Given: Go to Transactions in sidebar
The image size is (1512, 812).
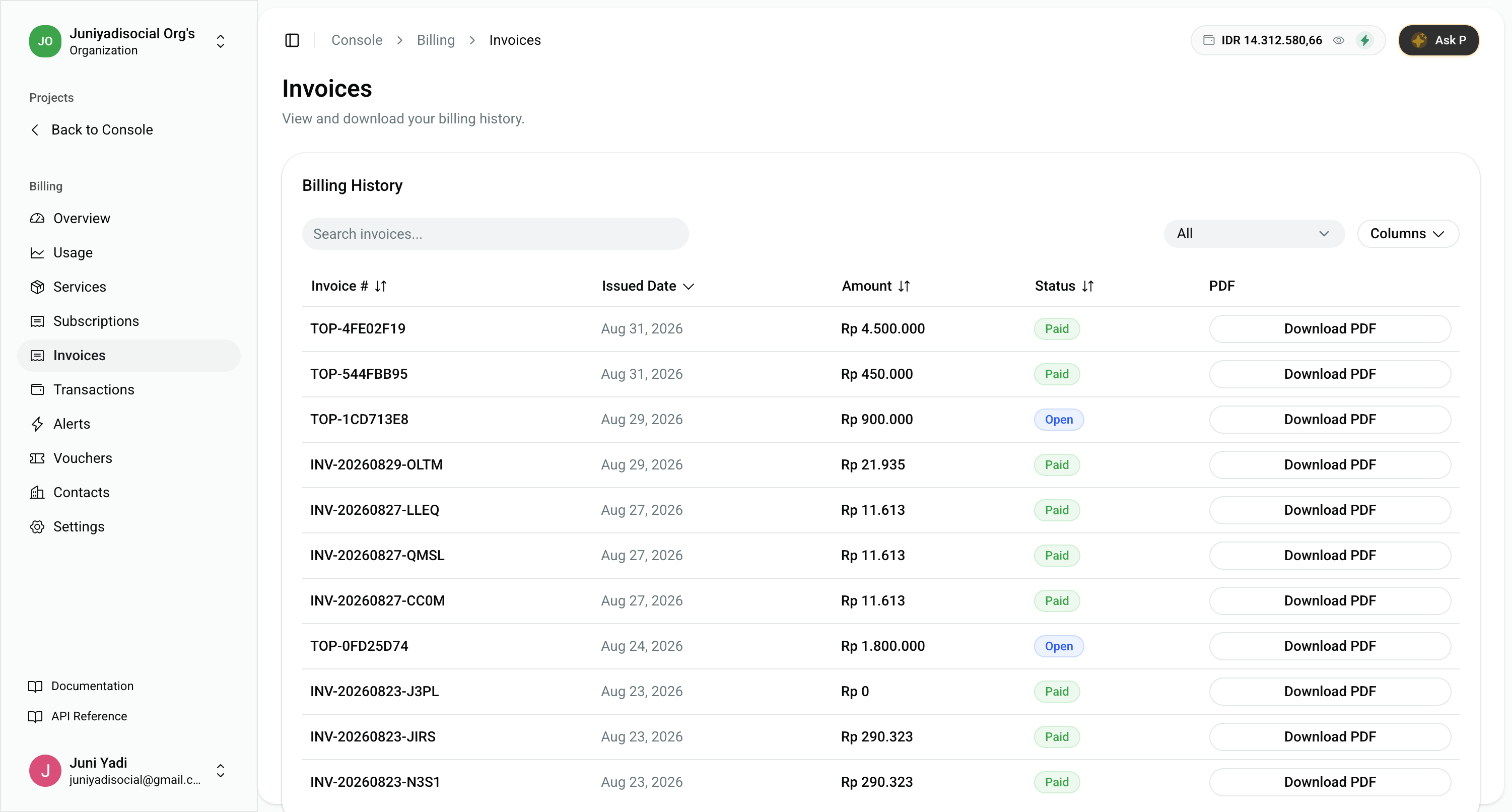Looking at the screenshot, I should tap(129, 390).
